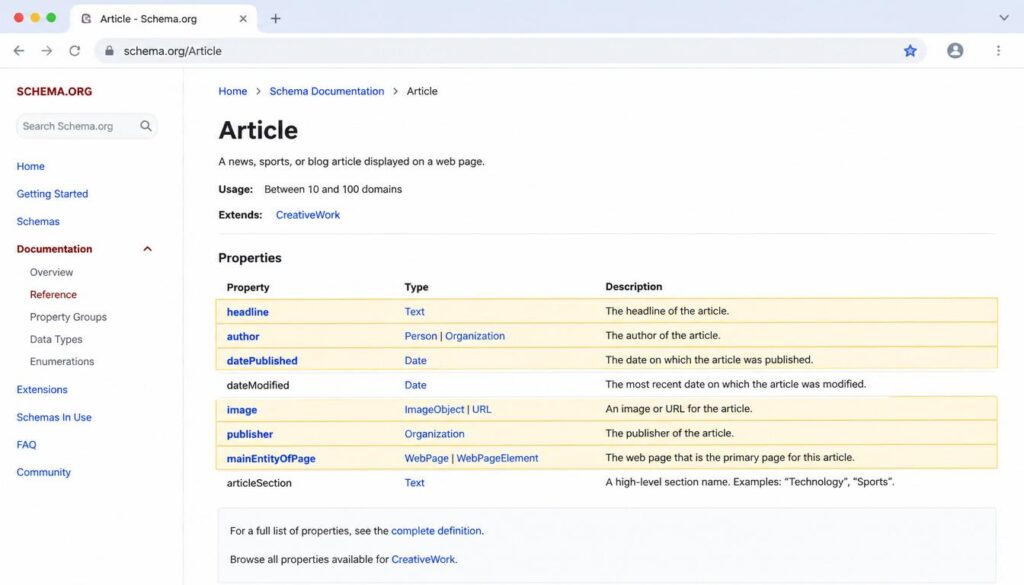Viewport: 1024px width, 585px height.
Task: Click 'The headline of the article.' description
Action: click(667, 311)
